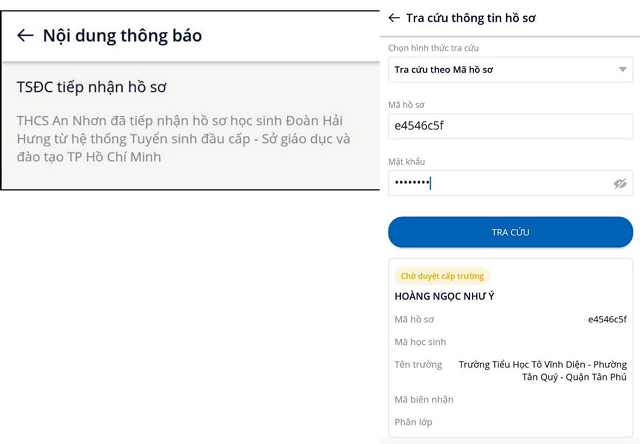Image resolution: width=640 pixels, height=444 pixels.
Task: Go back from Nội dung thông báo screen
Action: [x=25, y=36]
